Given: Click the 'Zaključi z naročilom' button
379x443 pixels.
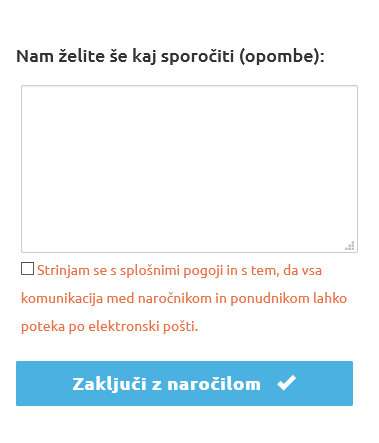Looking at the screenshot, I should pyautogui.click(x=184, y=383).
